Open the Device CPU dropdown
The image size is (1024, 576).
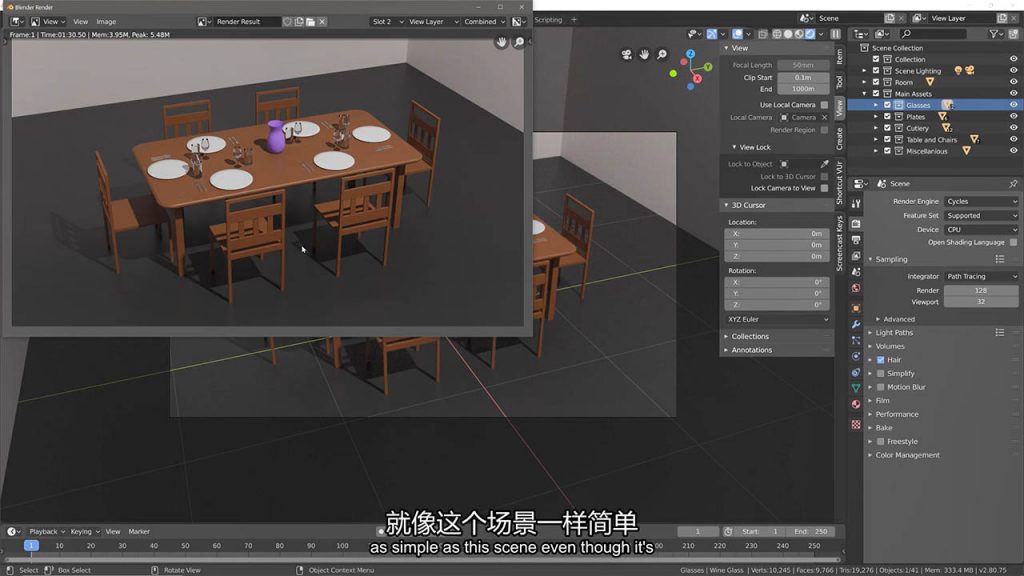pyautogui.click(x=981, y=229)
